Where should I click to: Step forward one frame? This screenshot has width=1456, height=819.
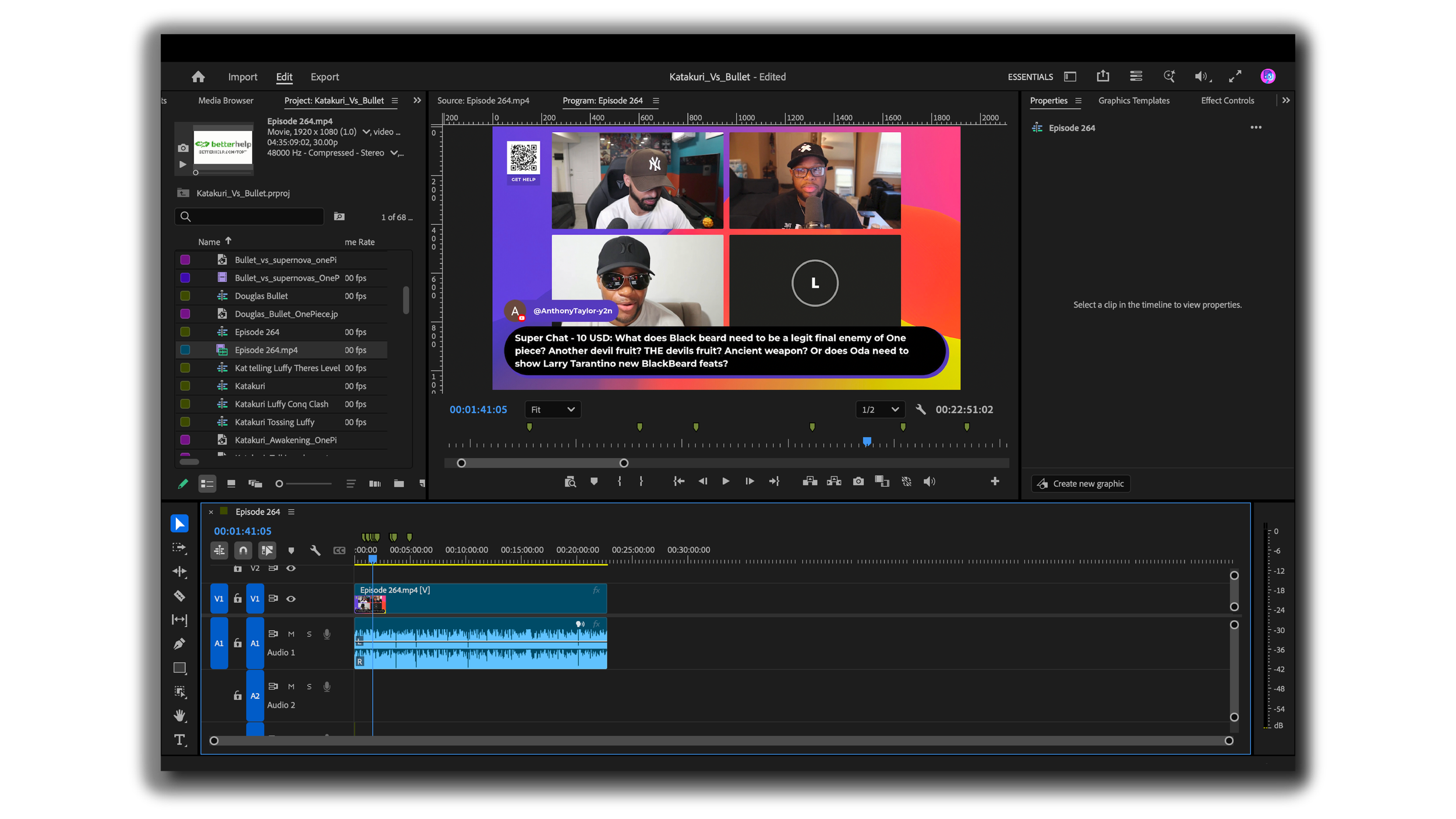click(x=749, y=481)
